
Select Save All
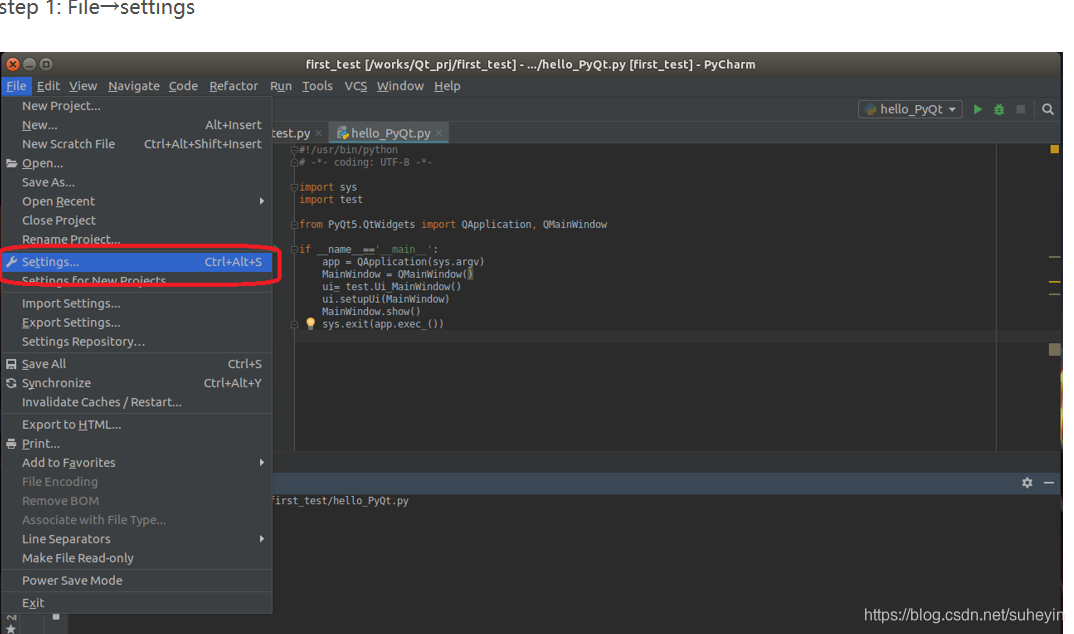point(137,364)
